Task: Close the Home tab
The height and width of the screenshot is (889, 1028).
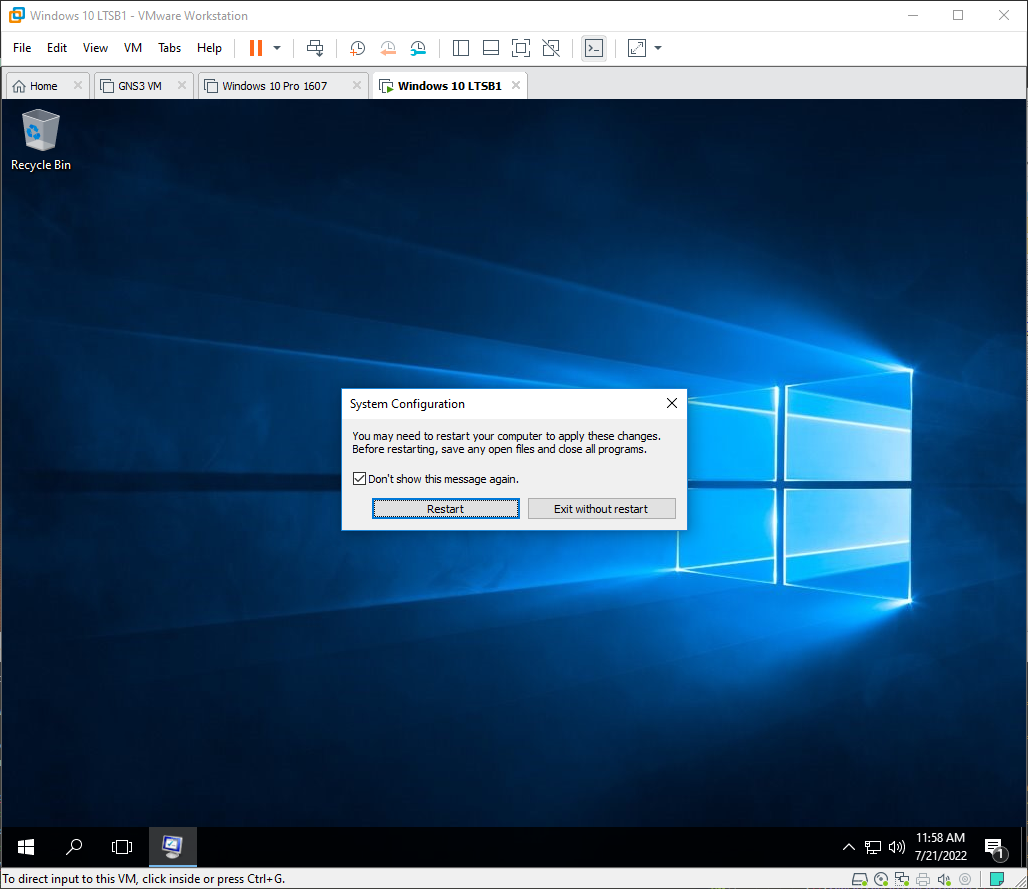Action: click(78, 85)
